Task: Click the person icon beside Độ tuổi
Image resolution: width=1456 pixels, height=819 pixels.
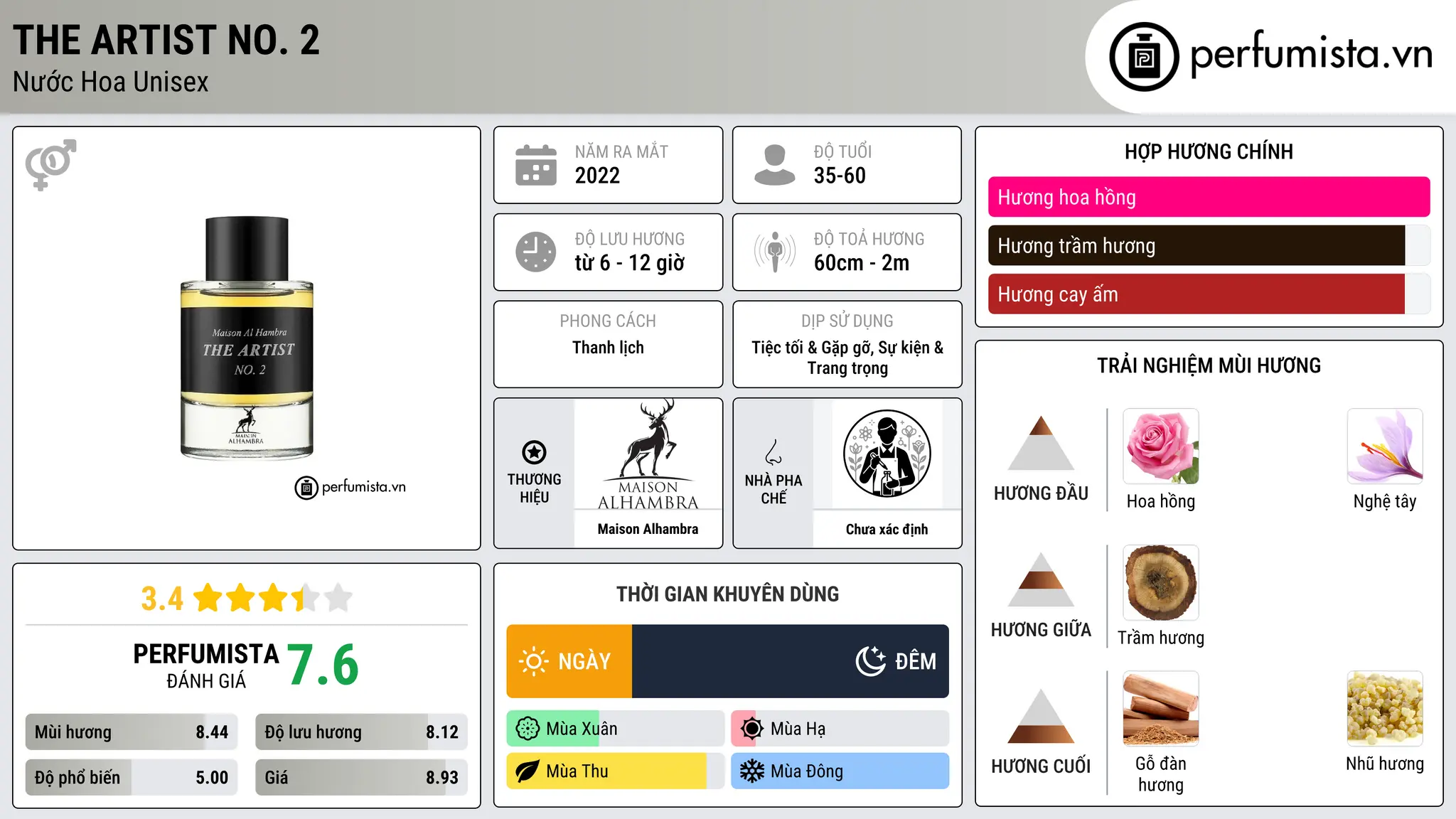Action: pyautogui.click(x=774, y=165)
